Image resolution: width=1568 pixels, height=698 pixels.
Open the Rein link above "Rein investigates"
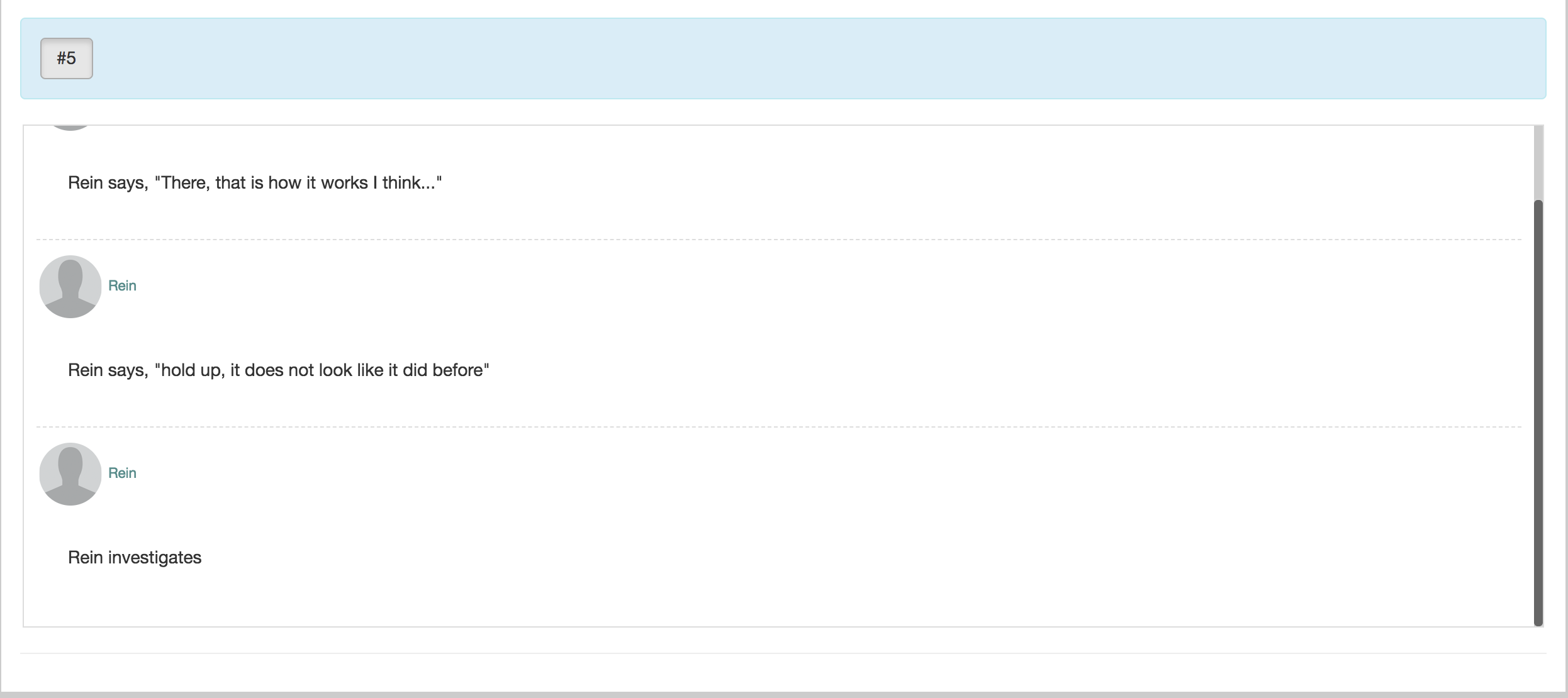(122, 473)
